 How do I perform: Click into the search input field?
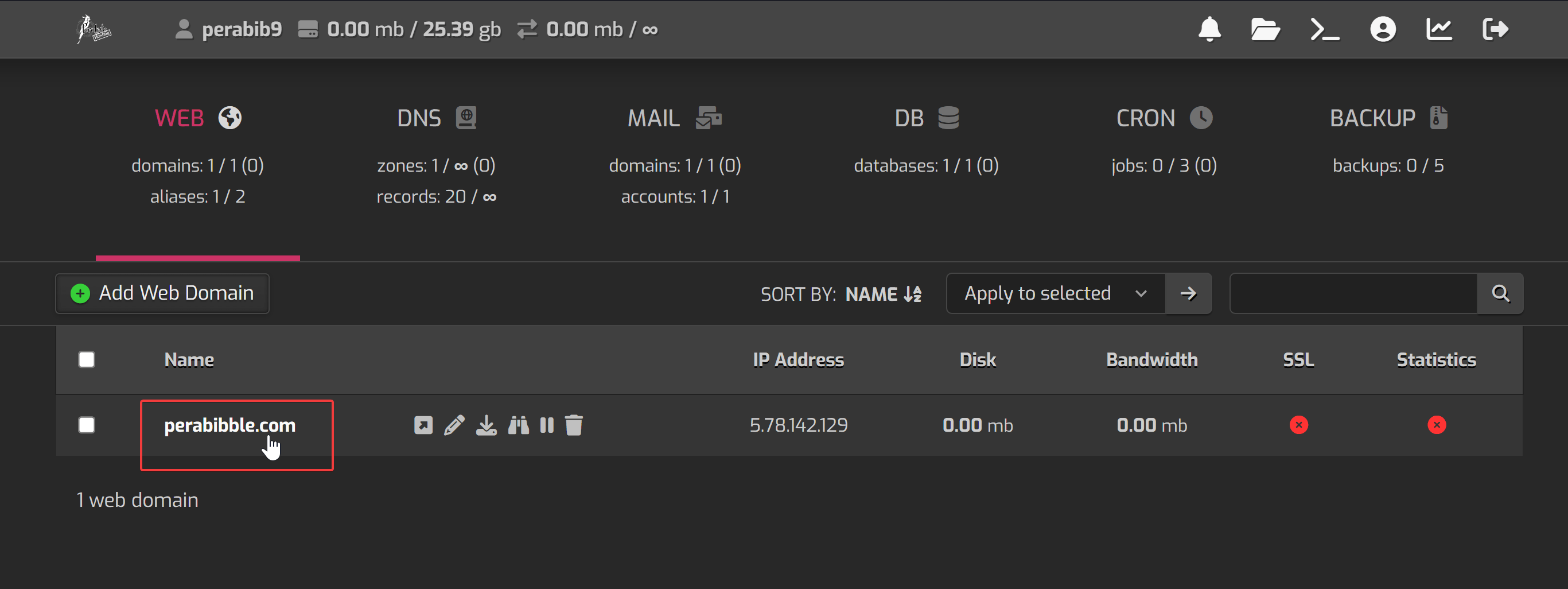point(1352,293)
